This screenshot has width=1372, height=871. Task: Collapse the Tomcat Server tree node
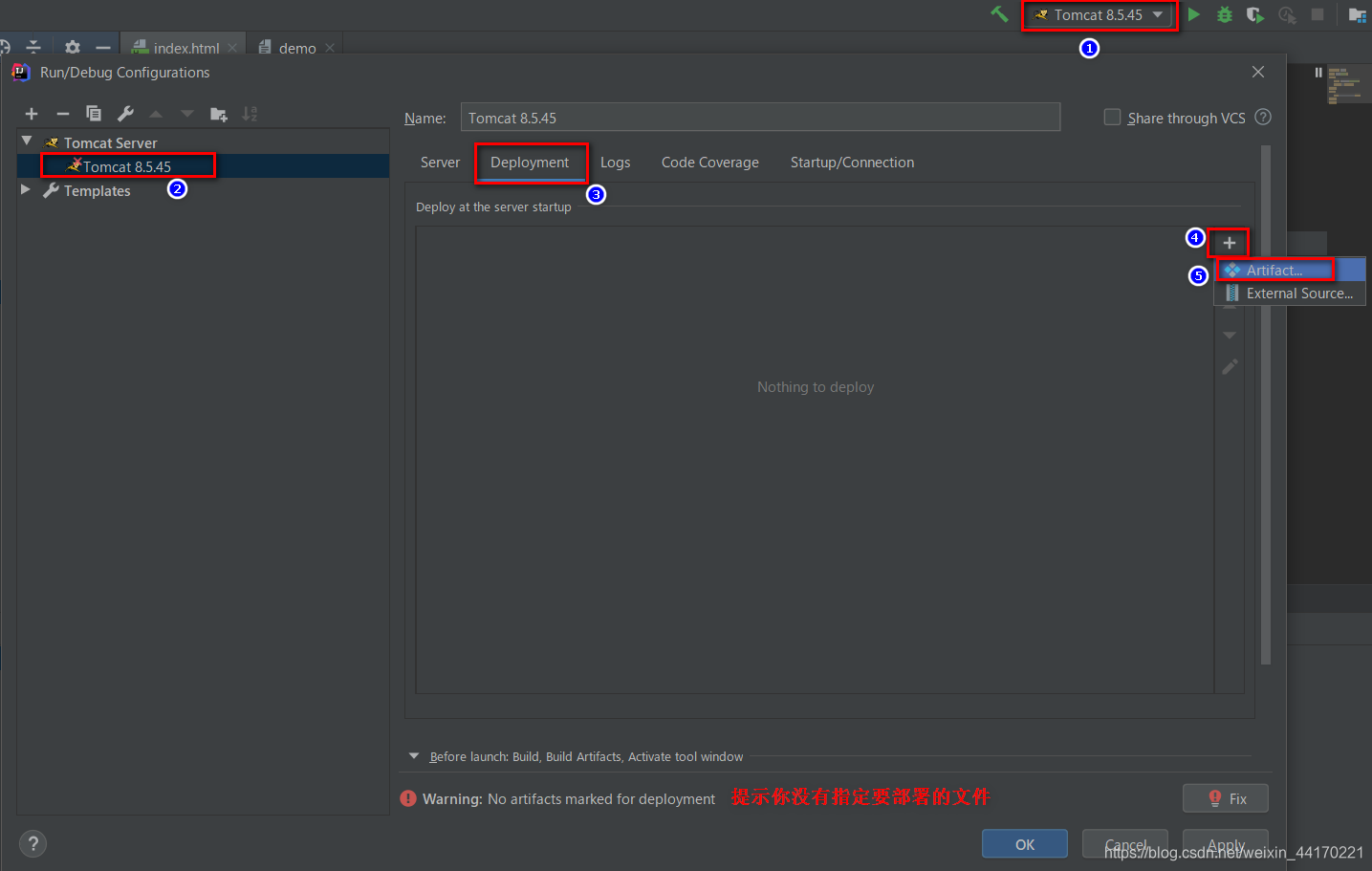click(27, 142)
